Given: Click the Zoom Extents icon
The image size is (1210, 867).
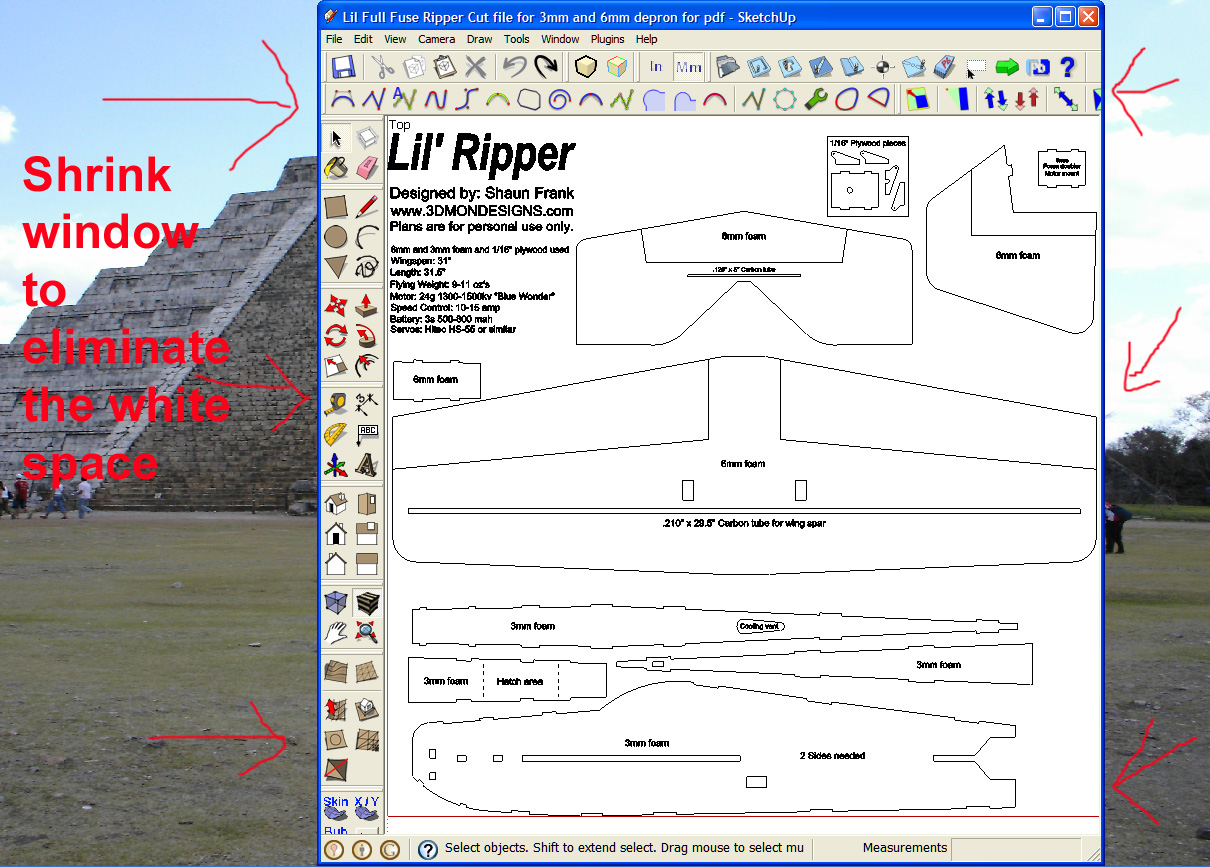Looking at the screenshot, I should [x=367, y=631].
